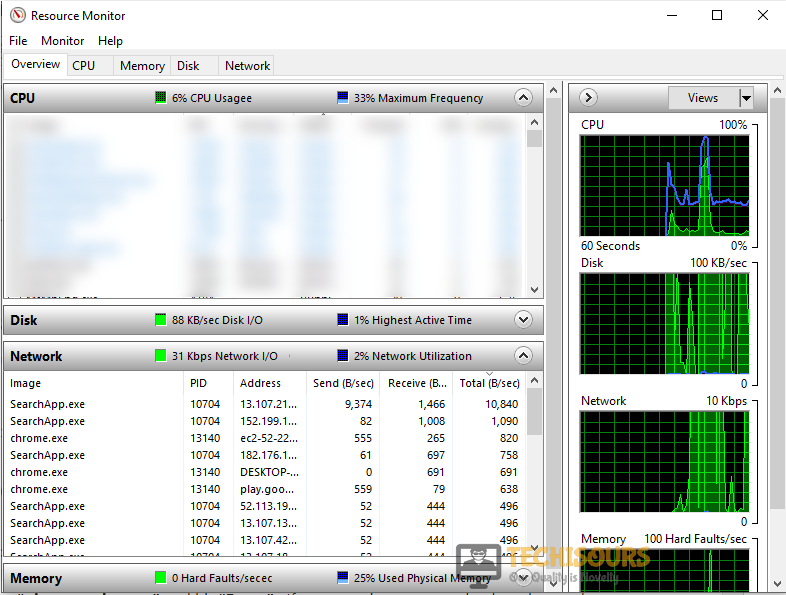Select SearchApp.exe row with address 13.107.21
The image size is (786, 595).
click(x=265, y=404)
